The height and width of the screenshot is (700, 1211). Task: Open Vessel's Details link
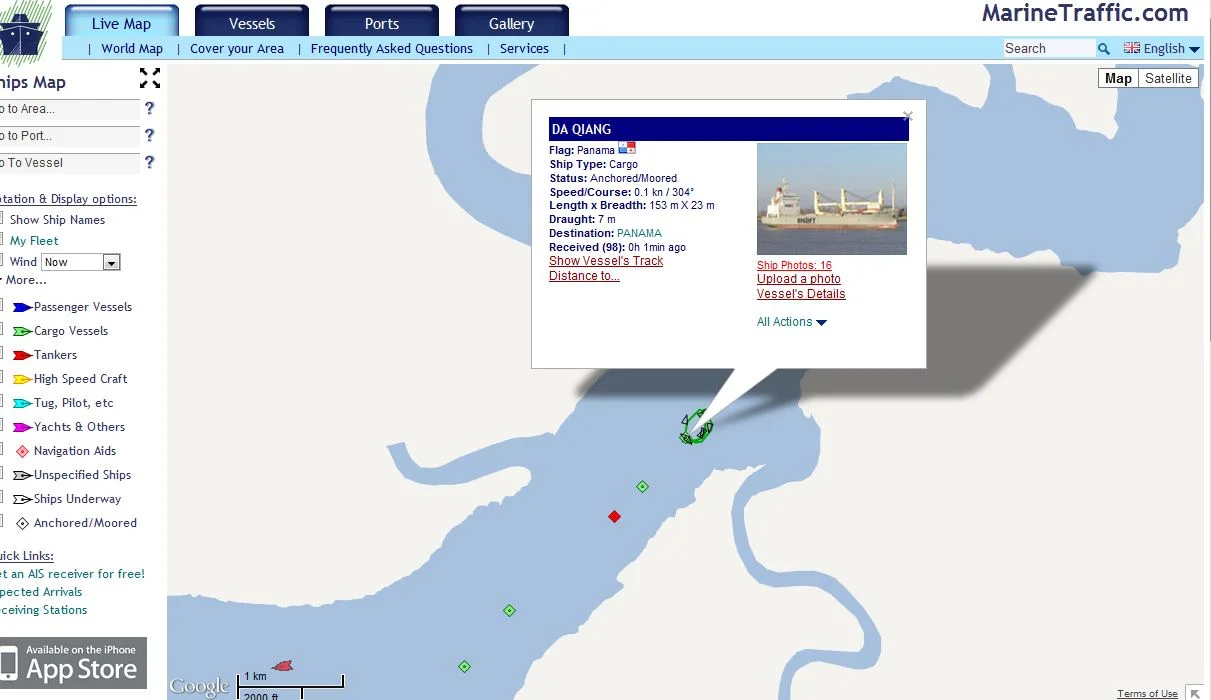(x=801, y=294)
